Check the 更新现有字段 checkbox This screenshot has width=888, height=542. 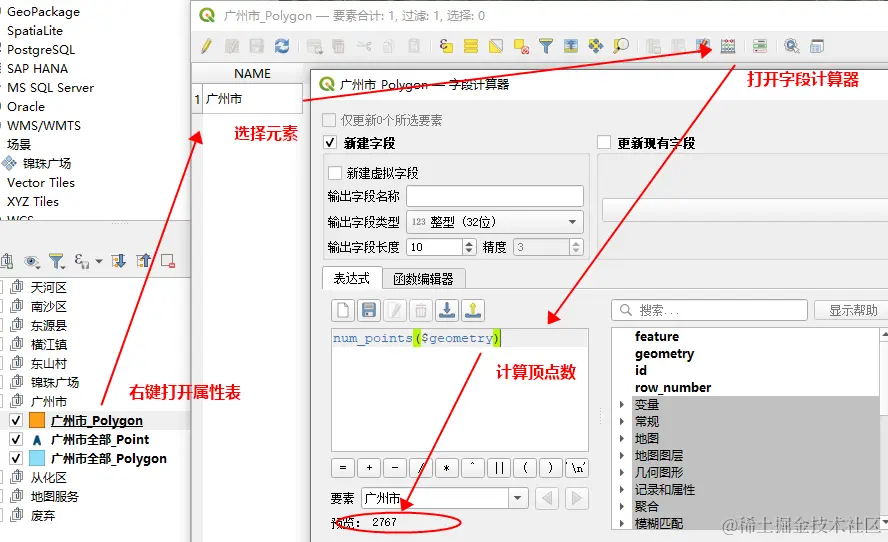604,142
